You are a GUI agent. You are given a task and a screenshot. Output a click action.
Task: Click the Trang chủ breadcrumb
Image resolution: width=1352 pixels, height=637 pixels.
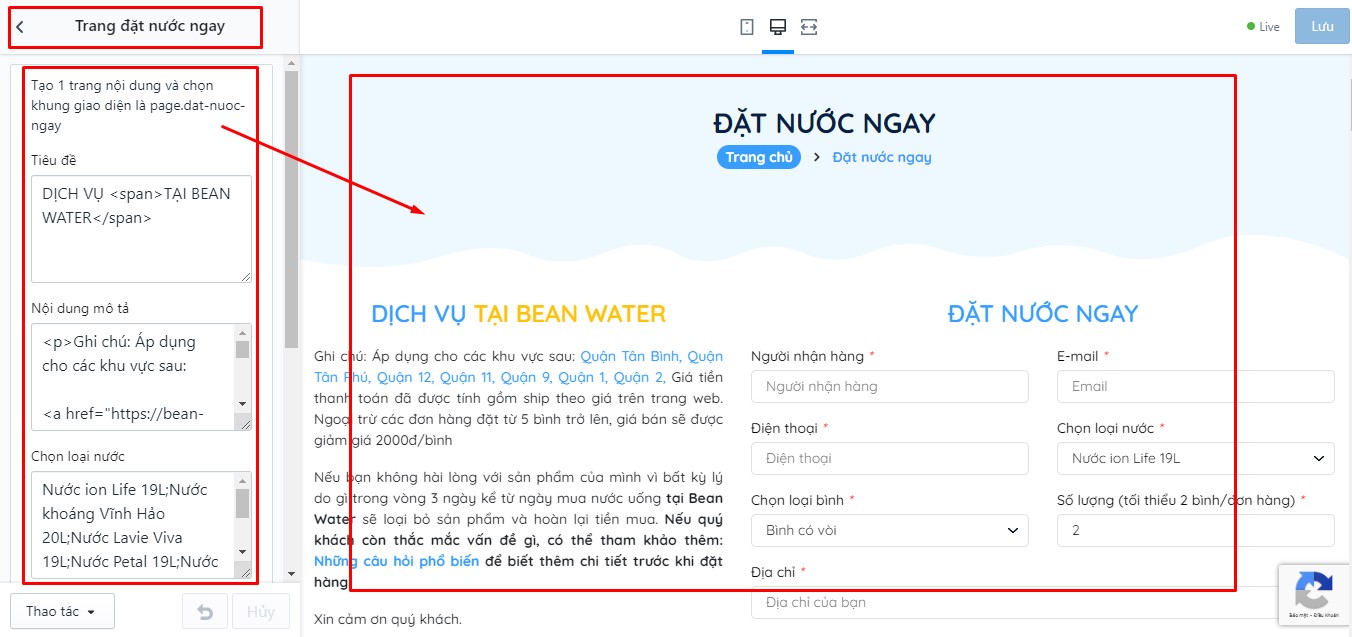758,157
